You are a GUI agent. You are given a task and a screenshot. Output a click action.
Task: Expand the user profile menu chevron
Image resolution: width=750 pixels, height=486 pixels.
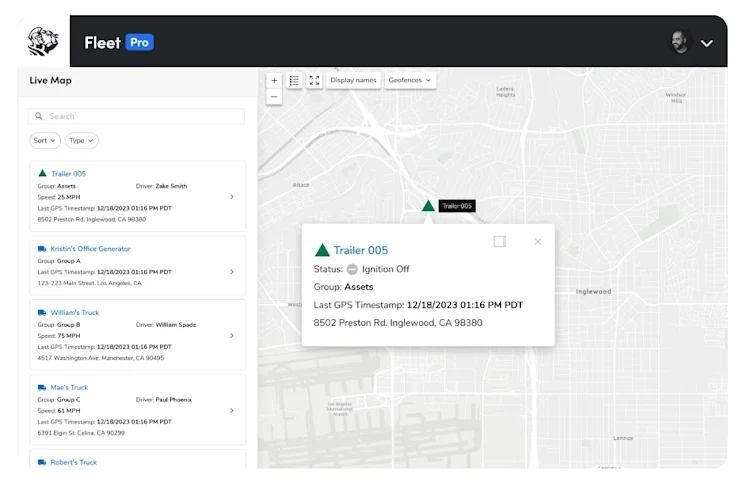click(706, 43)
